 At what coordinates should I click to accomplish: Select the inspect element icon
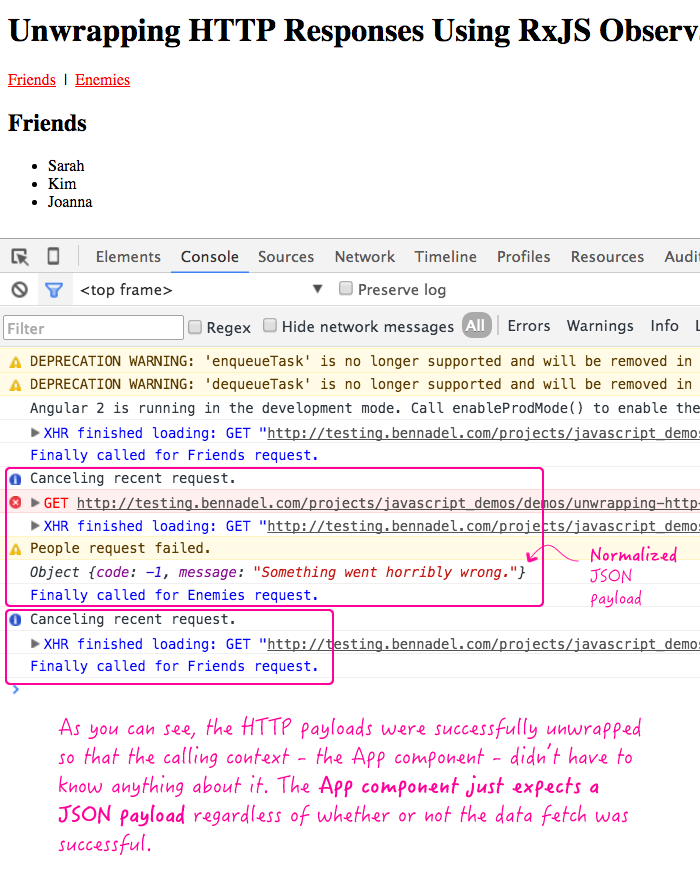pyautogui.click(x=20, y=256)
